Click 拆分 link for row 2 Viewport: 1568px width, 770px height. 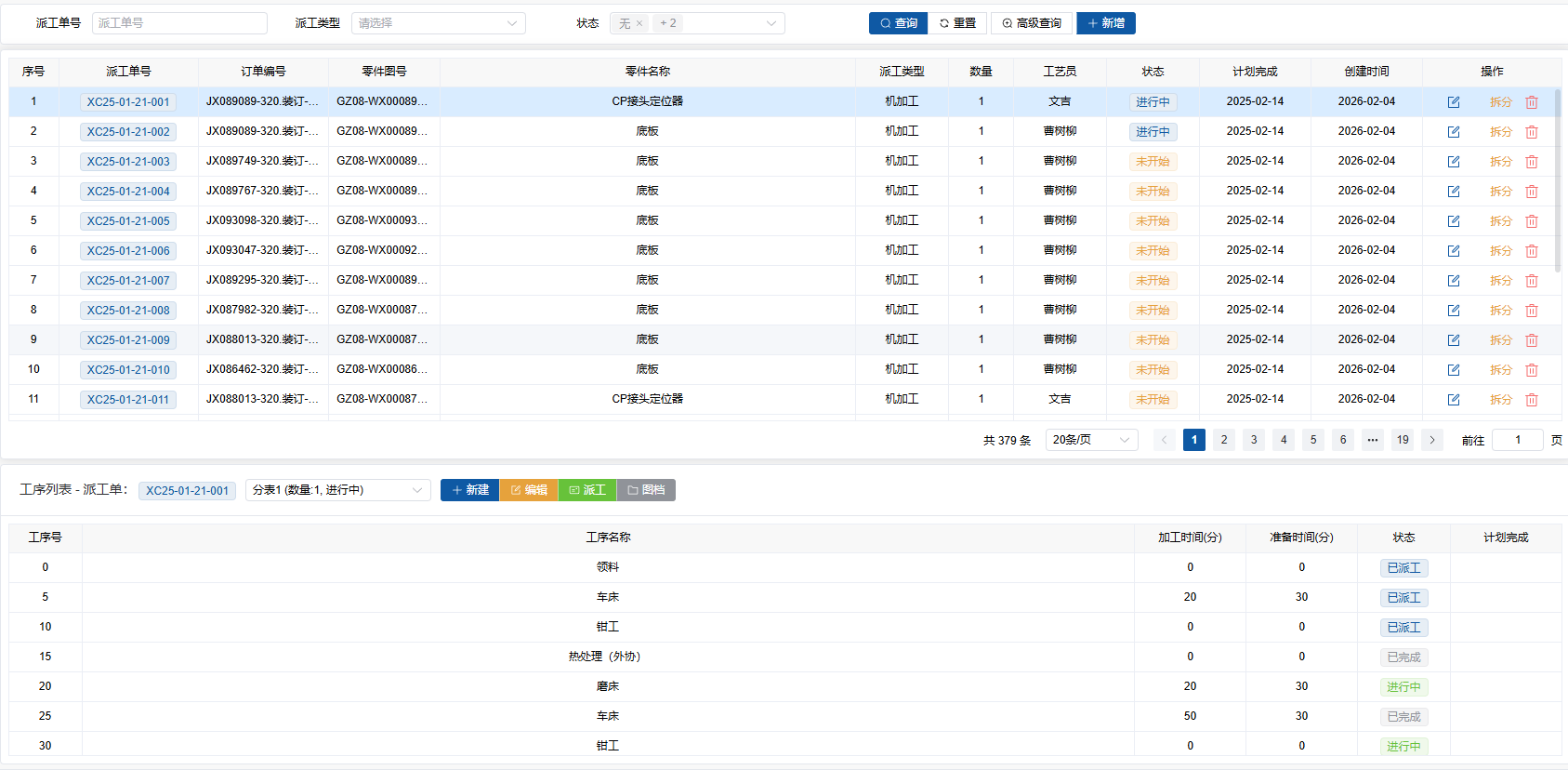coord(1500,132)
